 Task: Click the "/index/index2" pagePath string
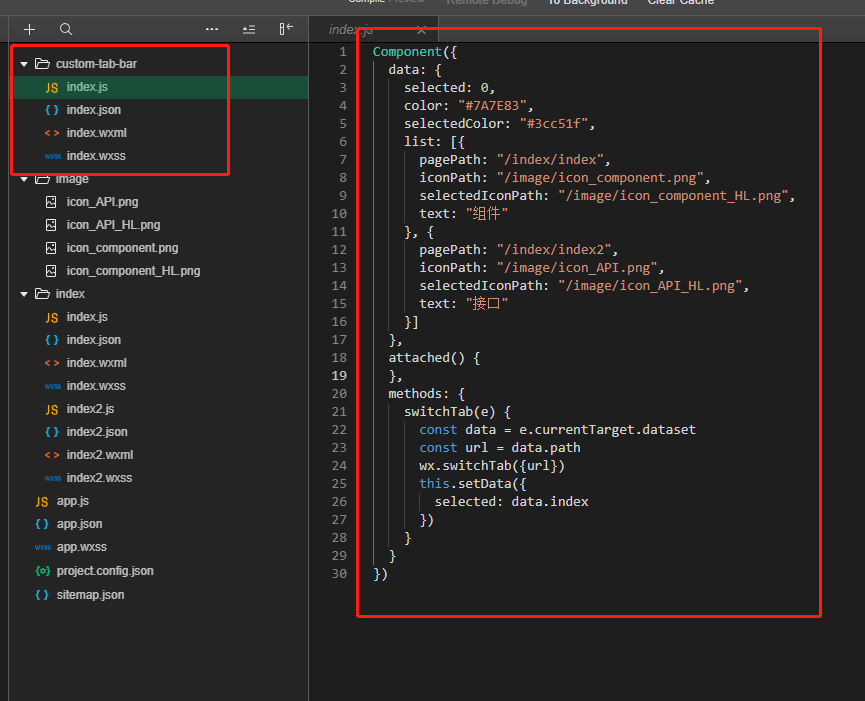(x=554, y=250)
